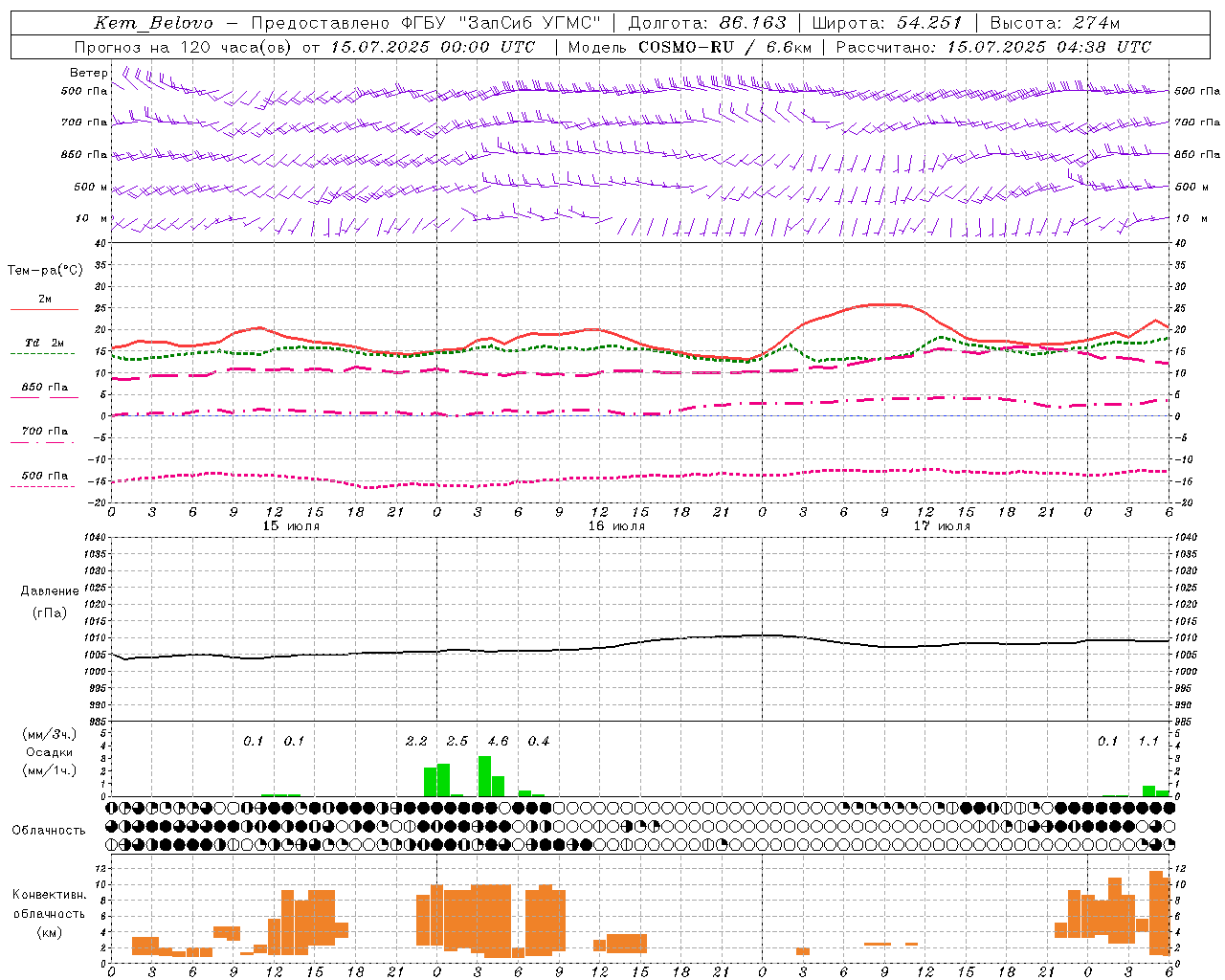Select the Облачность cloudiness label
The height and width of the screenshot is (980, 1225).
click(x=49, y=830)
